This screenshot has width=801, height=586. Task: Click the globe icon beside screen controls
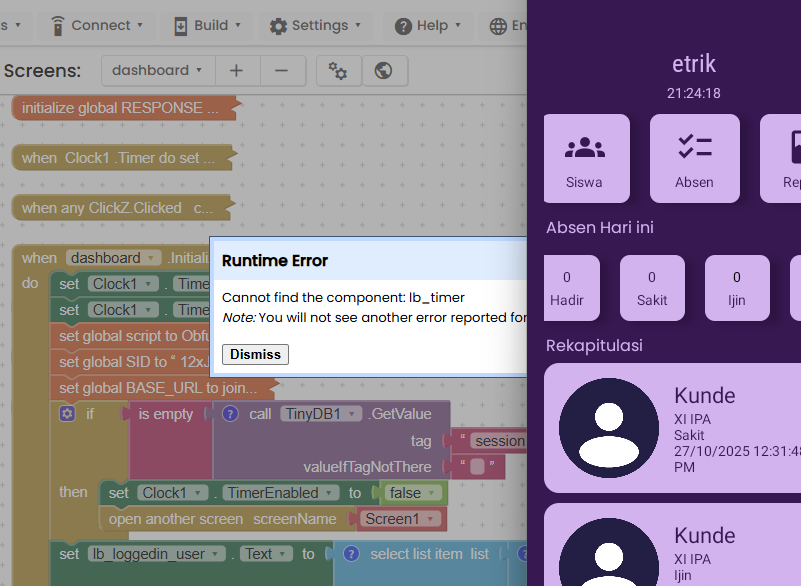383,71
